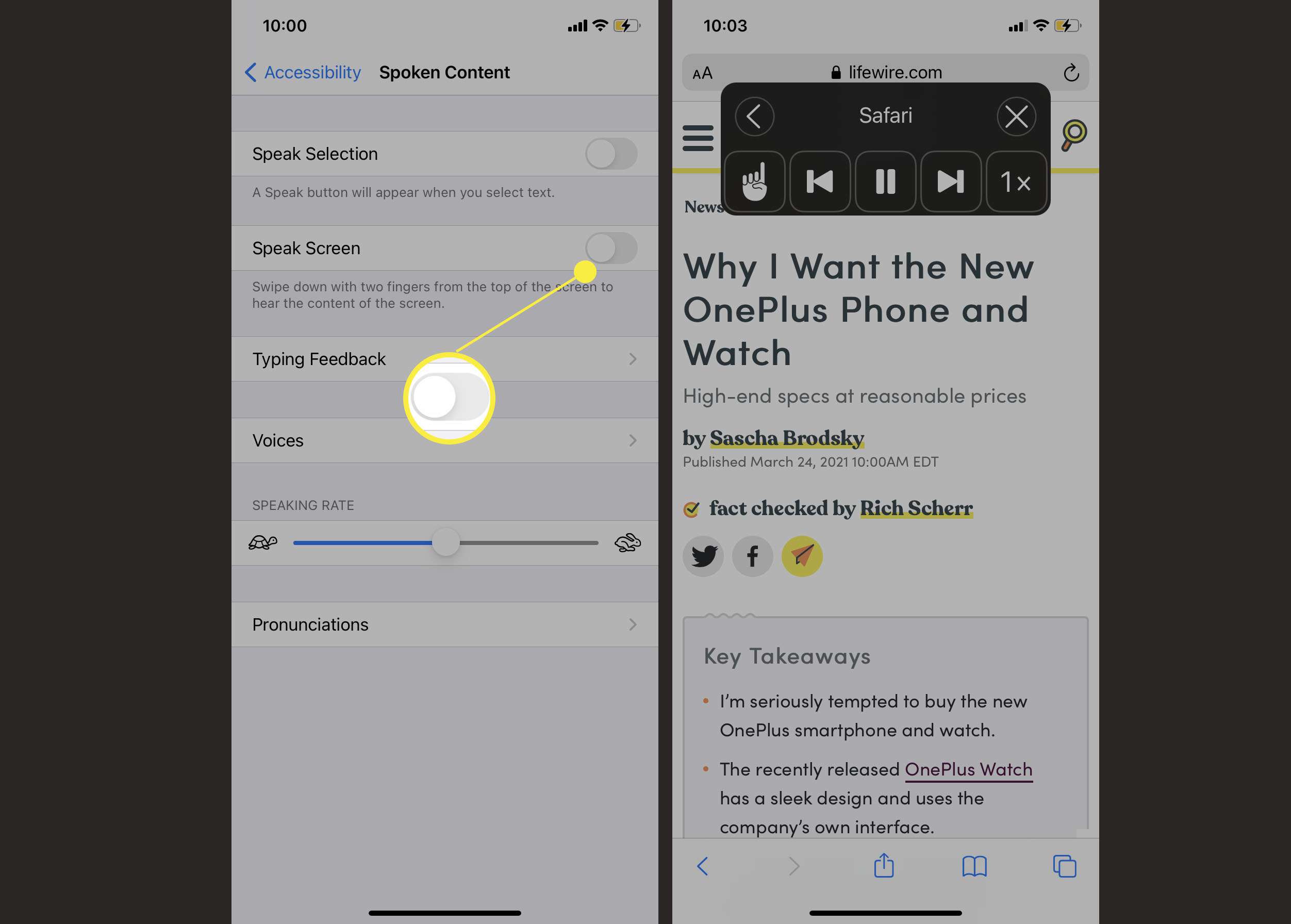Expand the Pronunciations settings
1291x924 pixels.
point(445,625)
